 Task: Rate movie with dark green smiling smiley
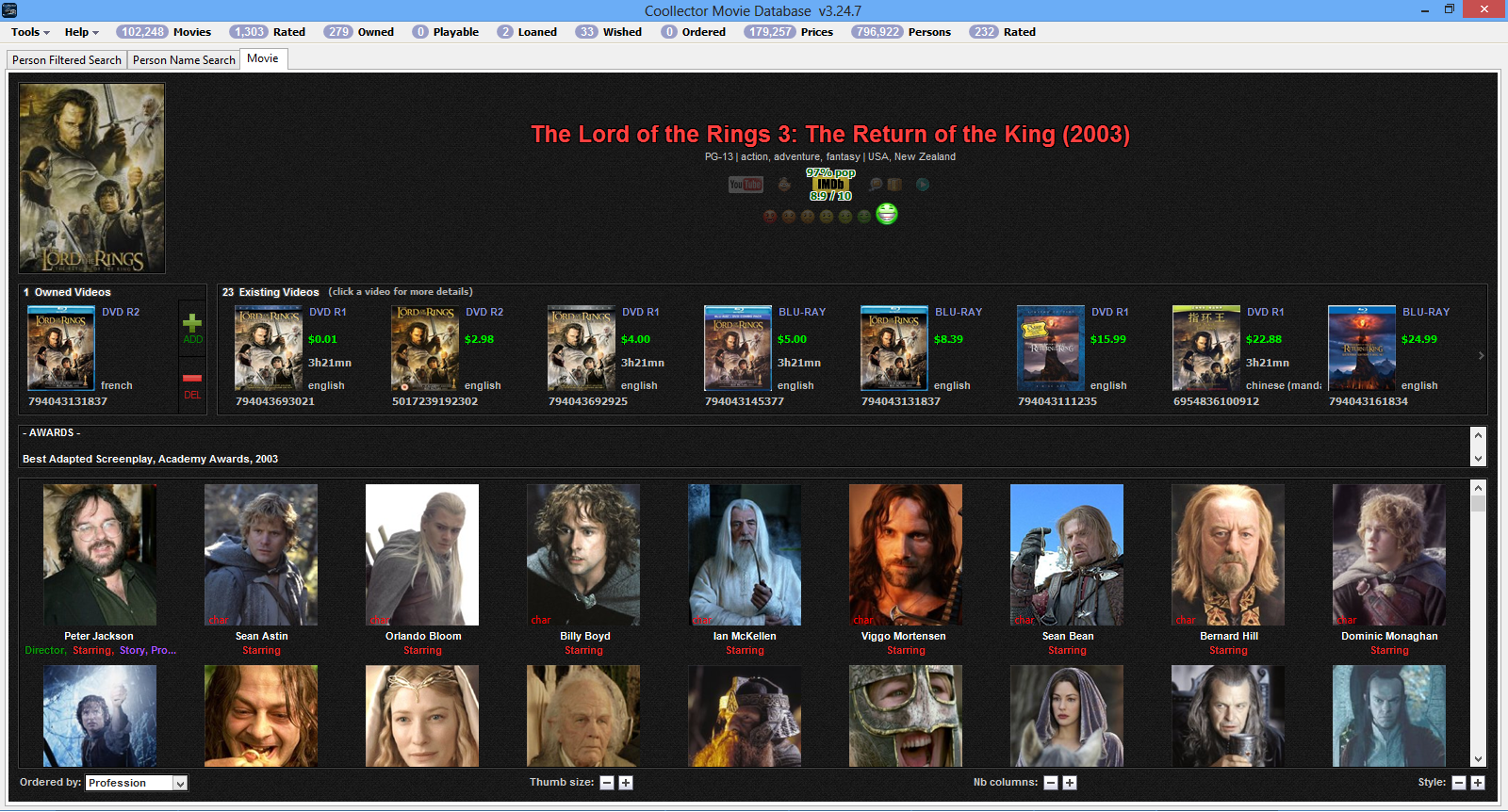coord(864,216)
